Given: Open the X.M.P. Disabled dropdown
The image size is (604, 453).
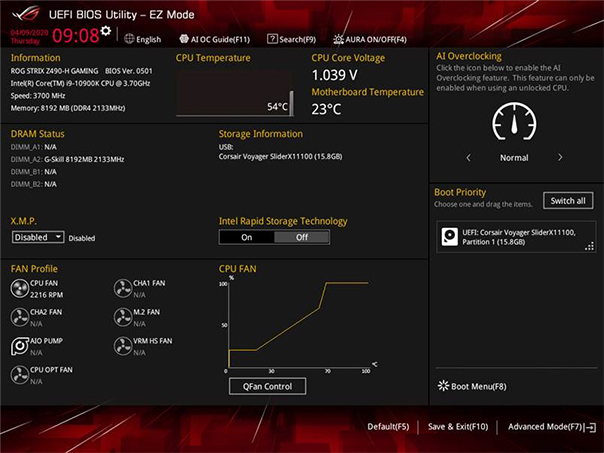Looking at the screenshot, I should (38, 237).
